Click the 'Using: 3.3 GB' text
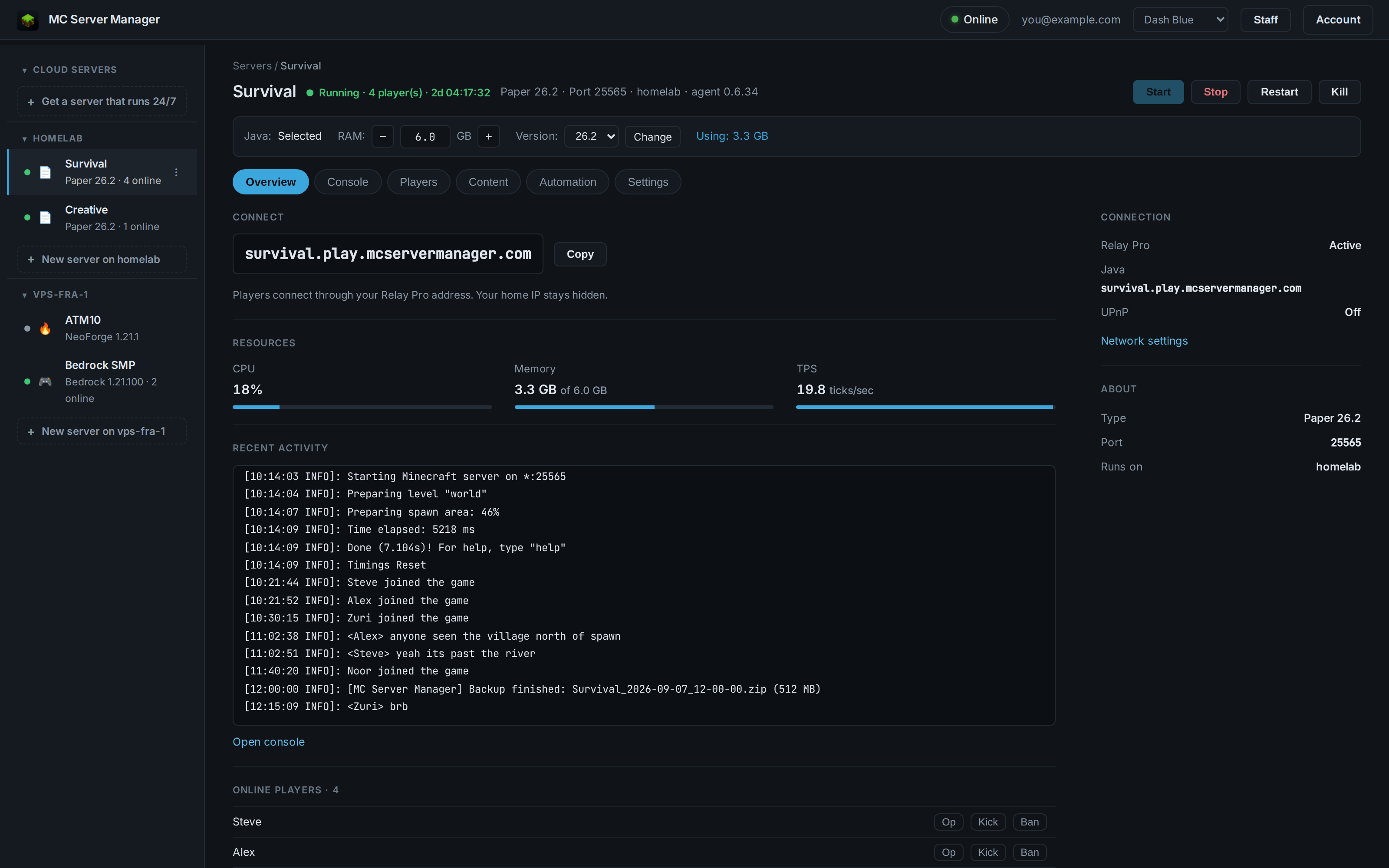This screenshot has width=1389, height=868. (732, 136)
